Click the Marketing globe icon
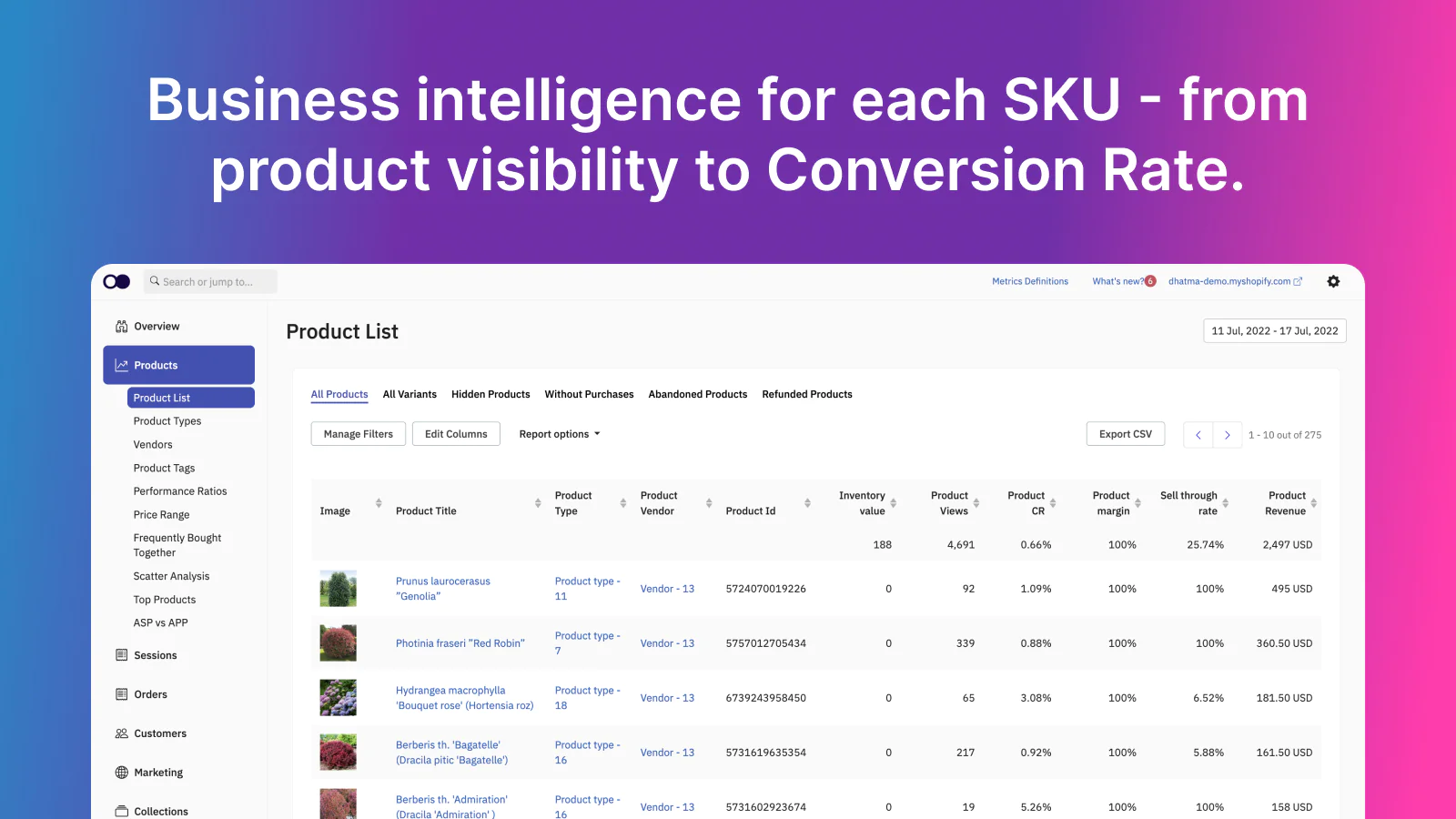1456x819 pixels. (121, 773)
